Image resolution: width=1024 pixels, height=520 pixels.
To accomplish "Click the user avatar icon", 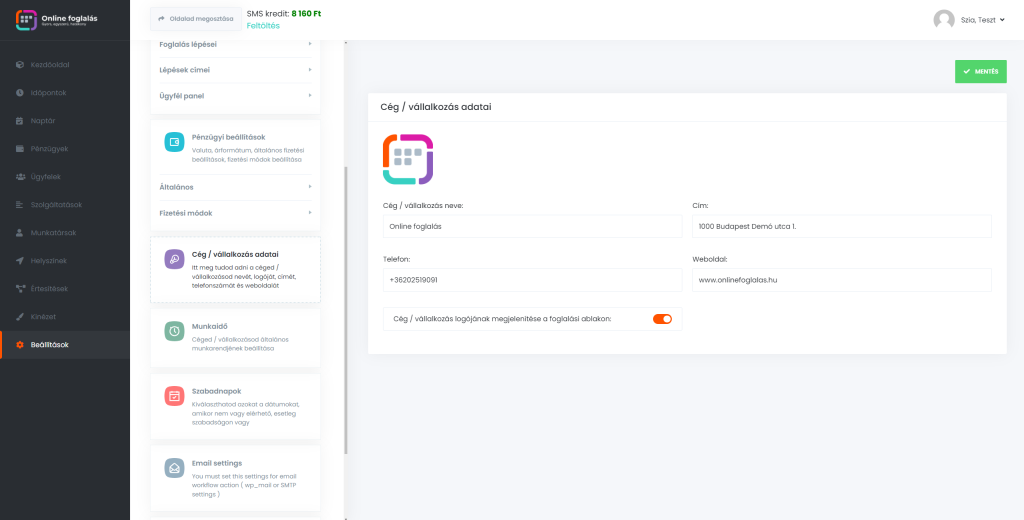I will (x=943, y=20).
